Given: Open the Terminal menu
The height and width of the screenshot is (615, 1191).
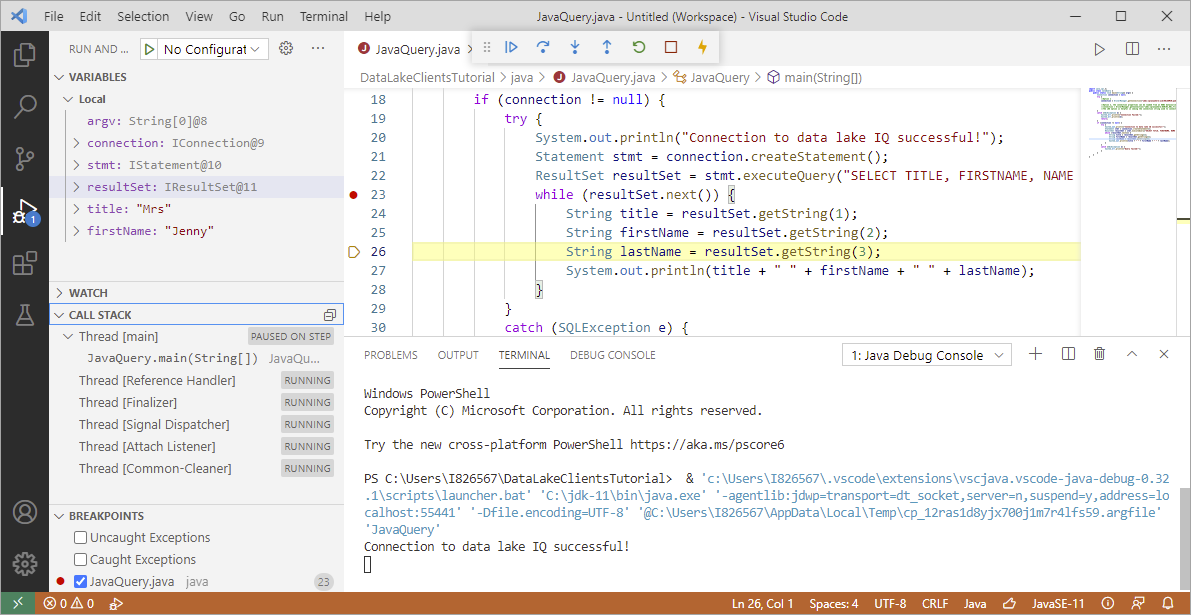Looking at the screenshot, I should point(324,16).
